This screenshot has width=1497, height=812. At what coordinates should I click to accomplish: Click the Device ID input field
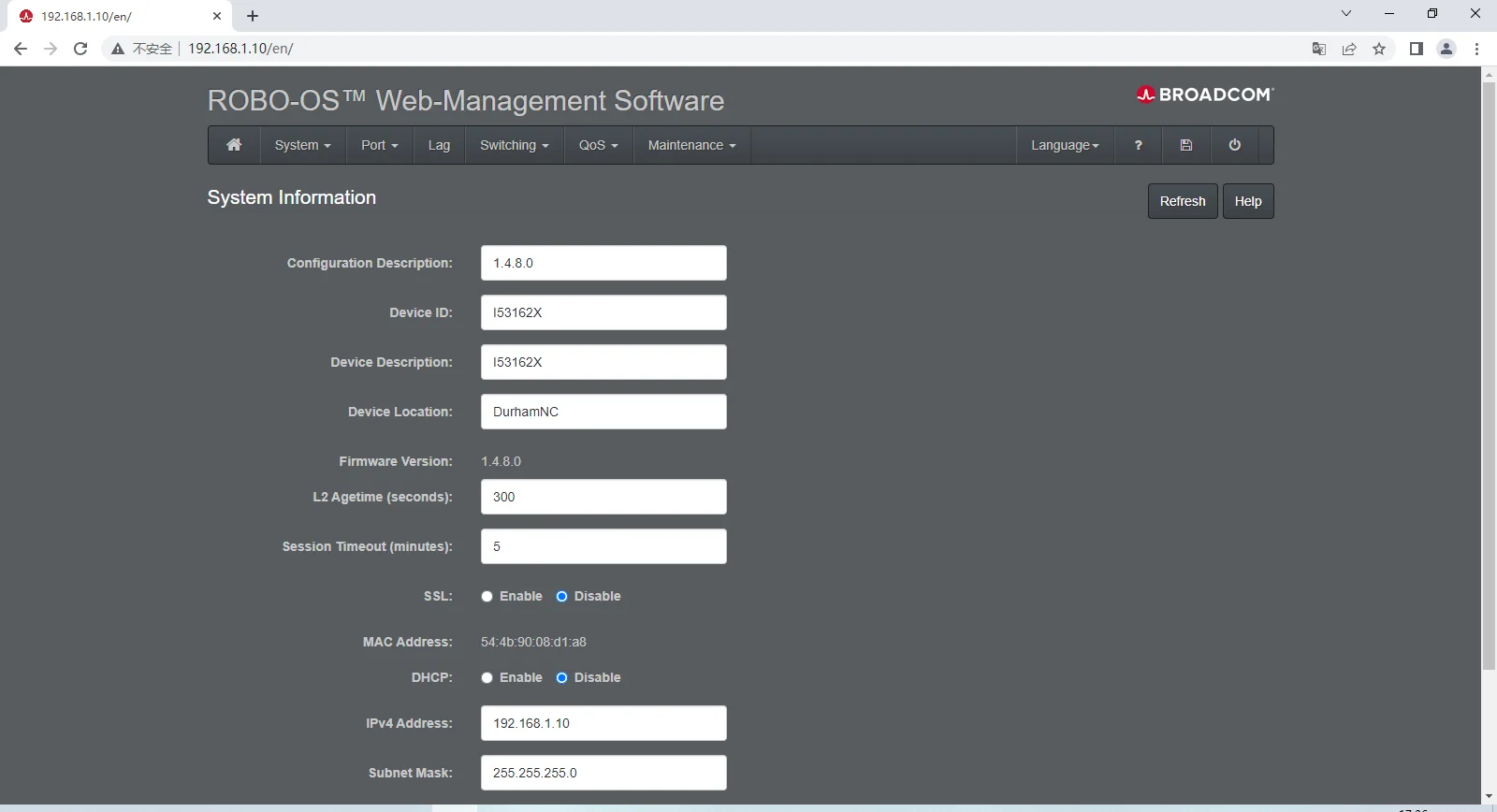(x=603, y=312)
